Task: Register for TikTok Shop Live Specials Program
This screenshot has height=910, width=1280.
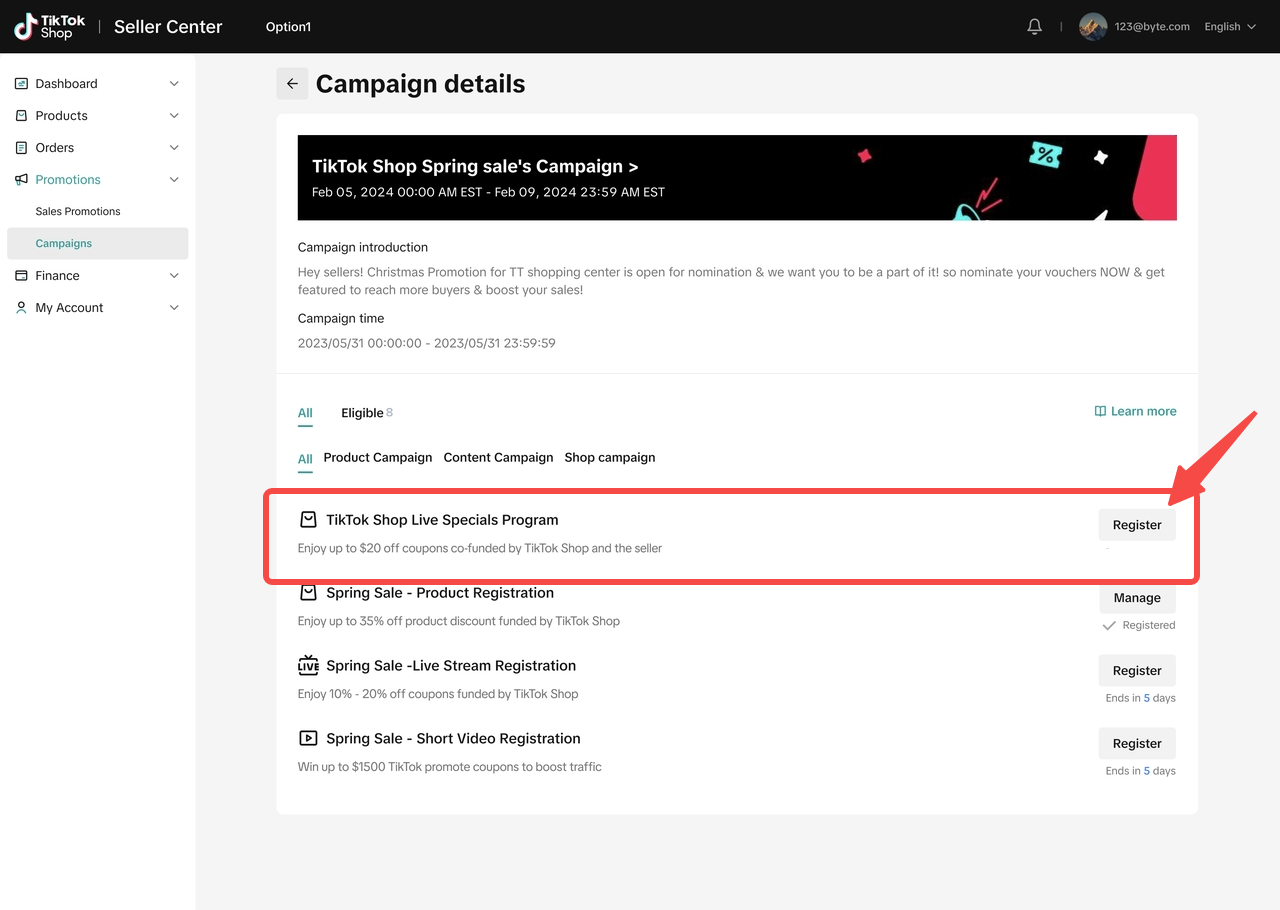Action: point(1137,525)
